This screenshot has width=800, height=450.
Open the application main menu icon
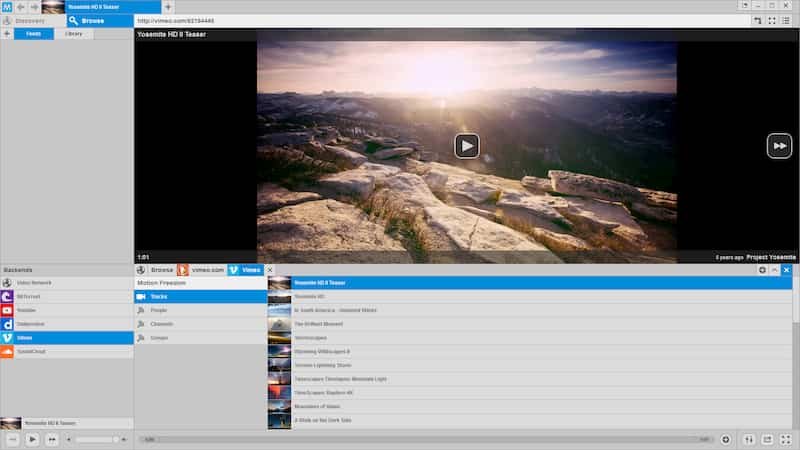(x=7, y=7)
